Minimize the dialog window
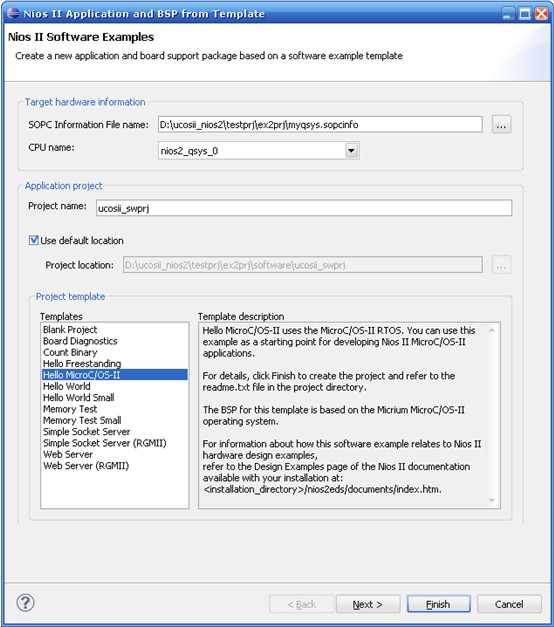 pyautogui.click(x=508, y=14)
